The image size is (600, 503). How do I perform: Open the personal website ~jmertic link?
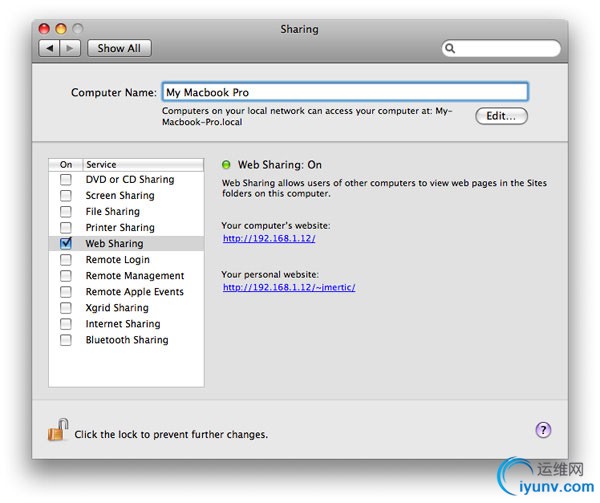289,287
